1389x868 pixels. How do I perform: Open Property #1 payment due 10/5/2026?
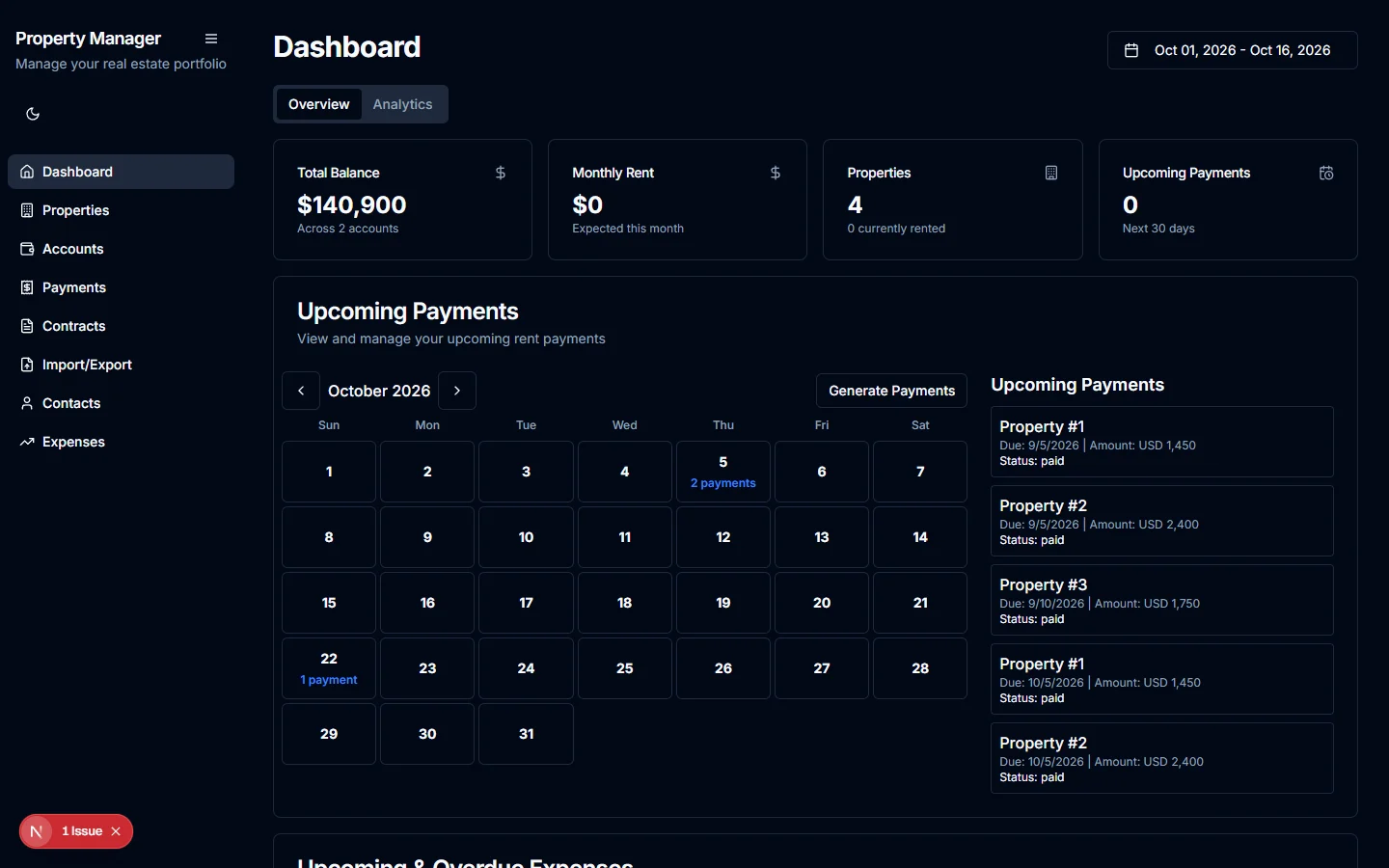click(1162, 679)
